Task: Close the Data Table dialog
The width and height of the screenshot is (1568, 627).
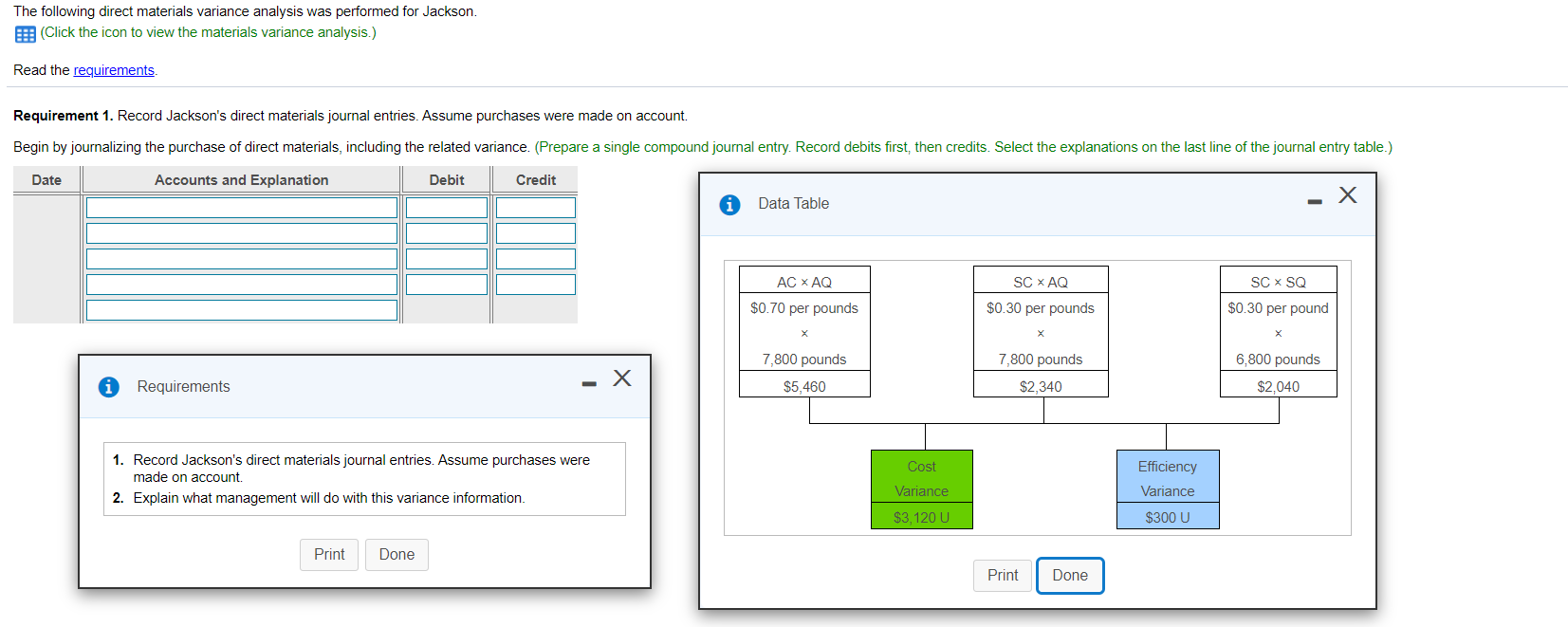Action: click(1348, 194)
